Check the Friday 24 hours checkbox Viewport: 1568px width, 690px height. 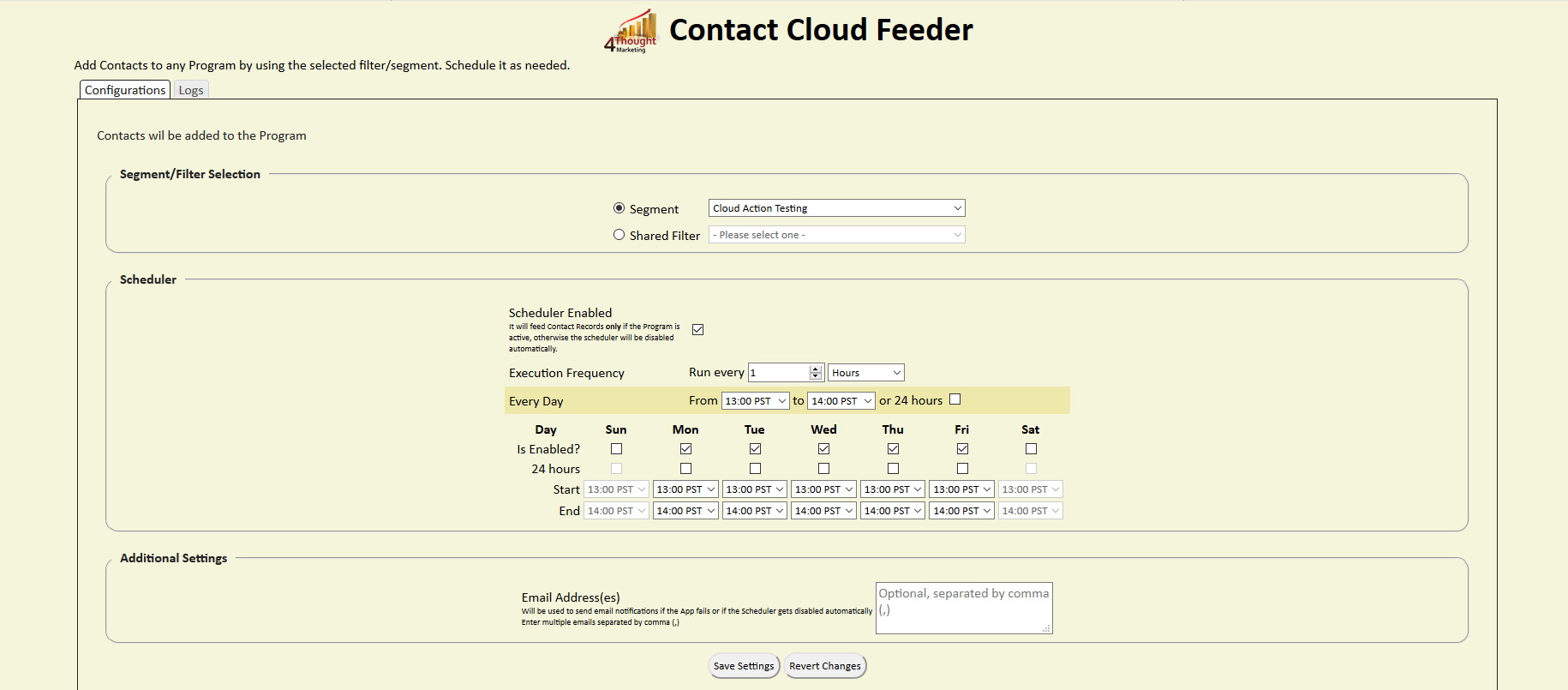point(962,469)
